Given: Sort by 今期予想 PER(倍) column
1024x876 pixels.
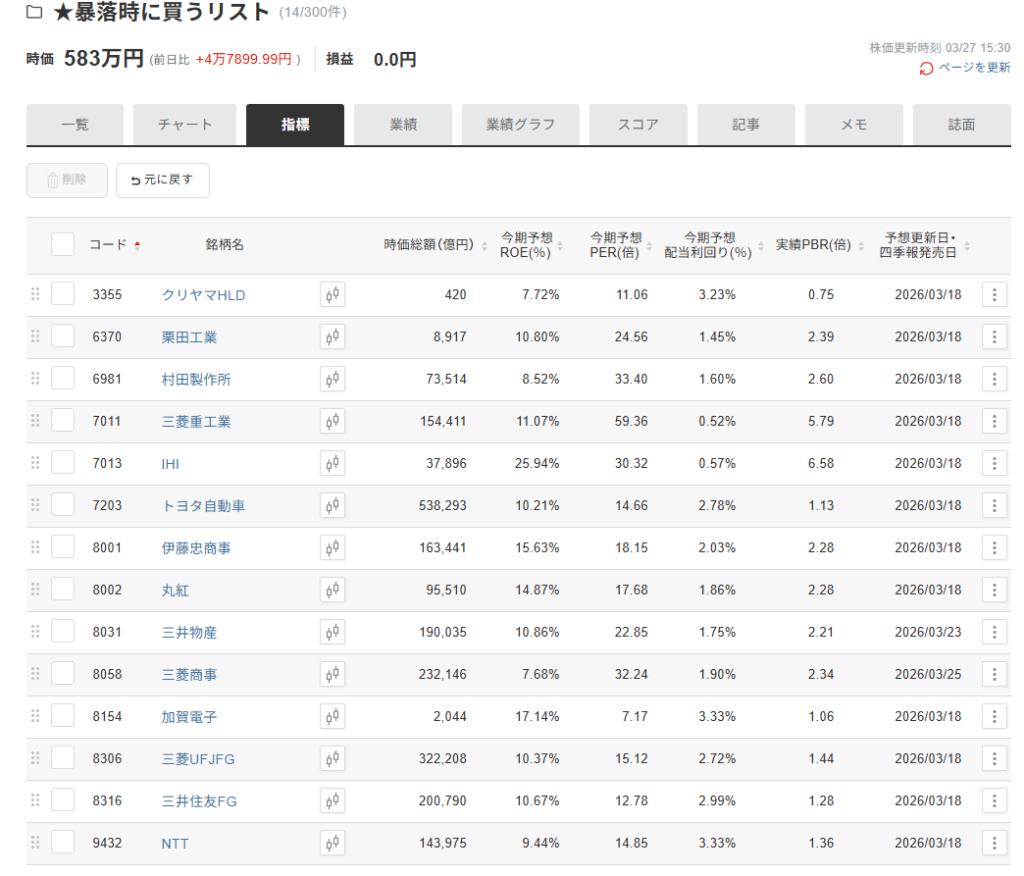Looking at the screenshot, I should click(615, 245).
